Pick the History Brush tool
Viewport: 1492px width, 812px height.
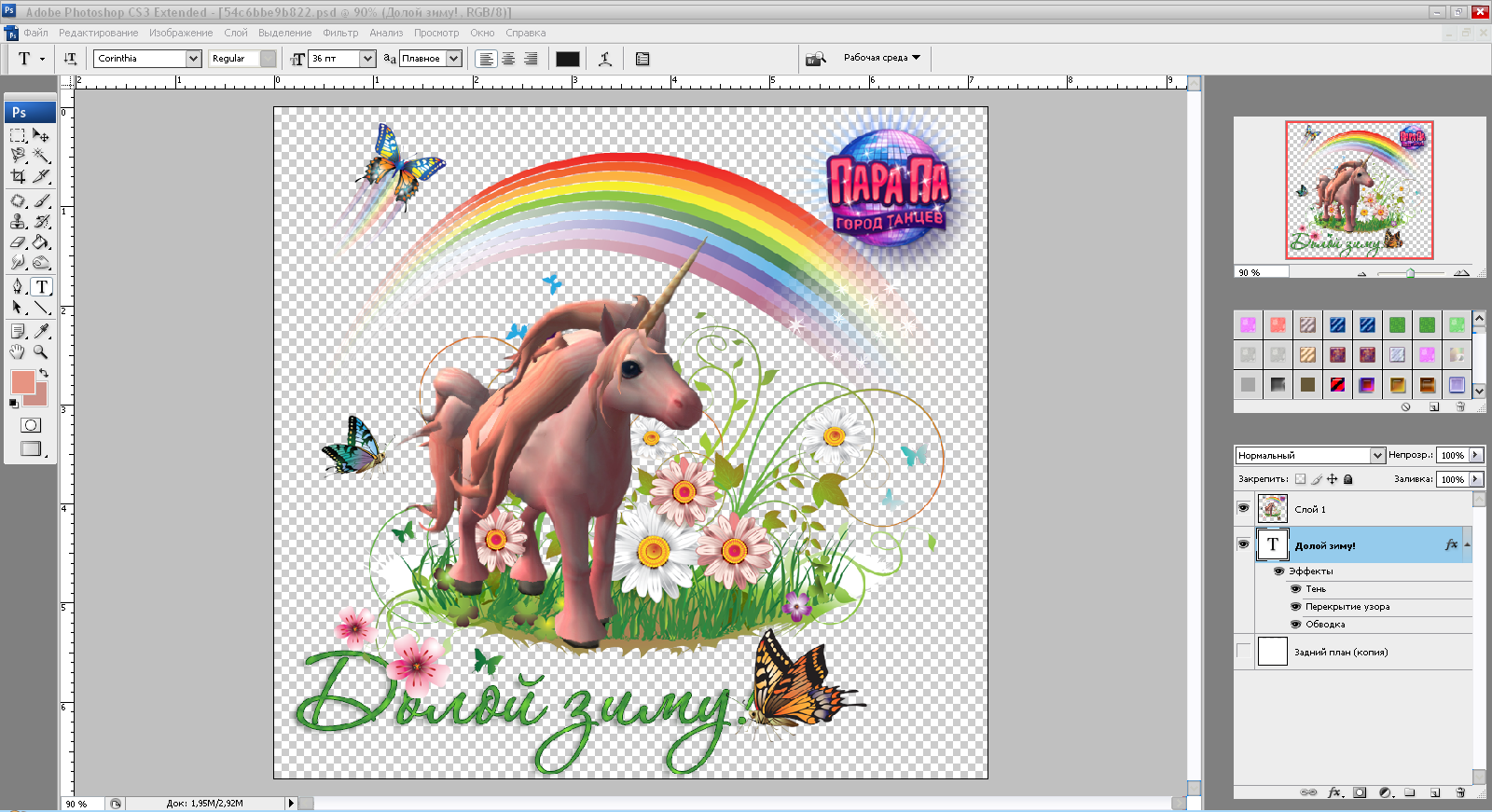(41, 221)
